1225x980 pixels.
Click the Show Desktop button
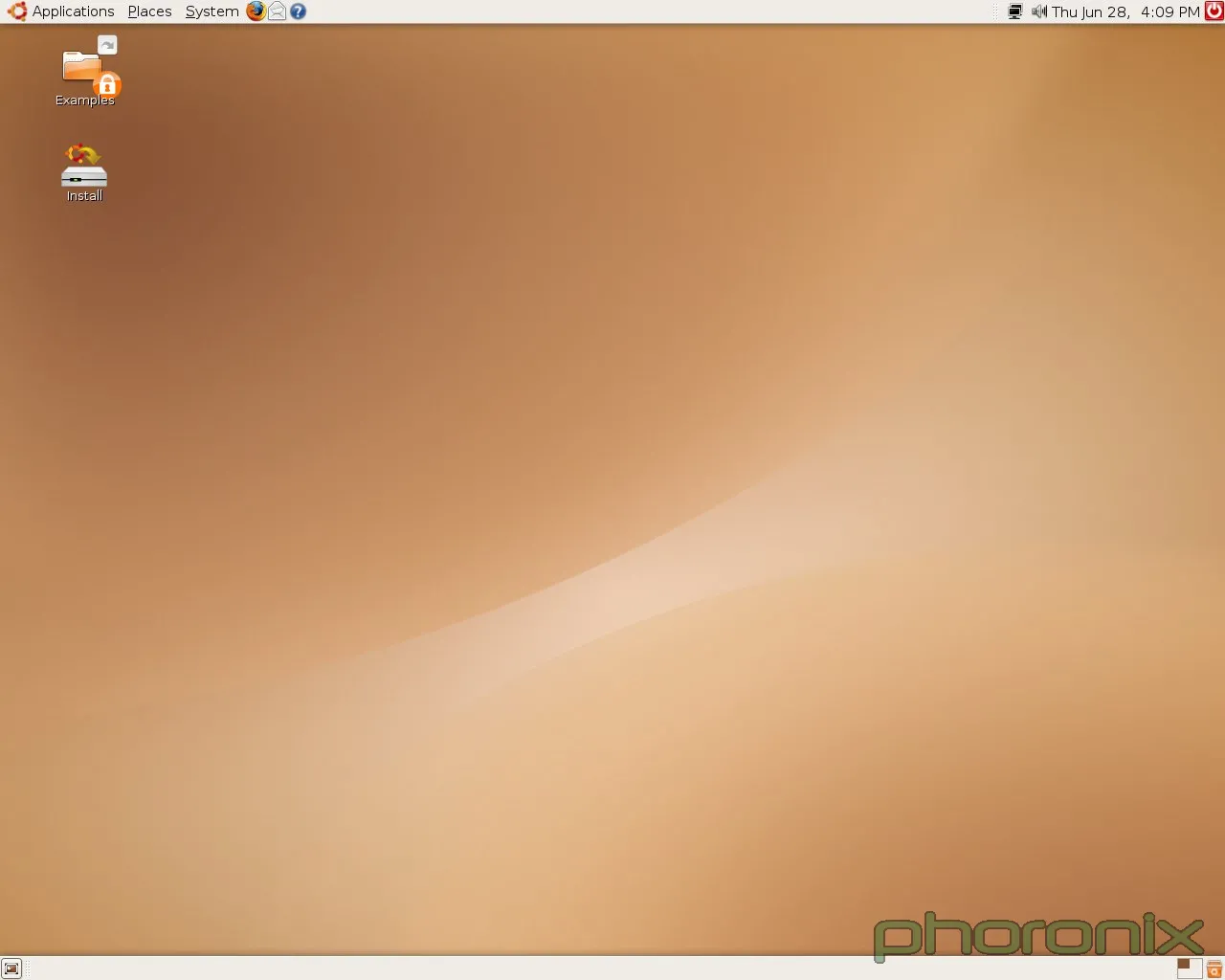[x=11, y=969]
